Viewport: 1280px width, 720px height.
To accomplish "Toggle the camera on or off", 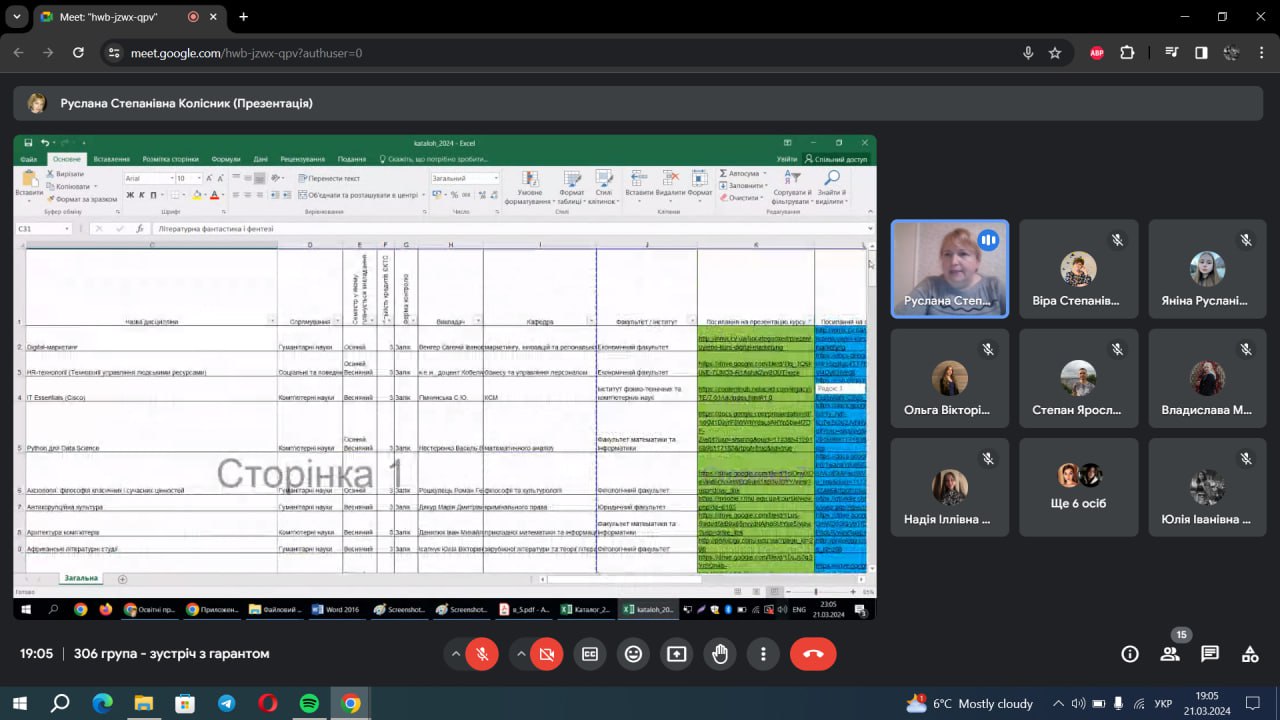I will tap(547, 654).
